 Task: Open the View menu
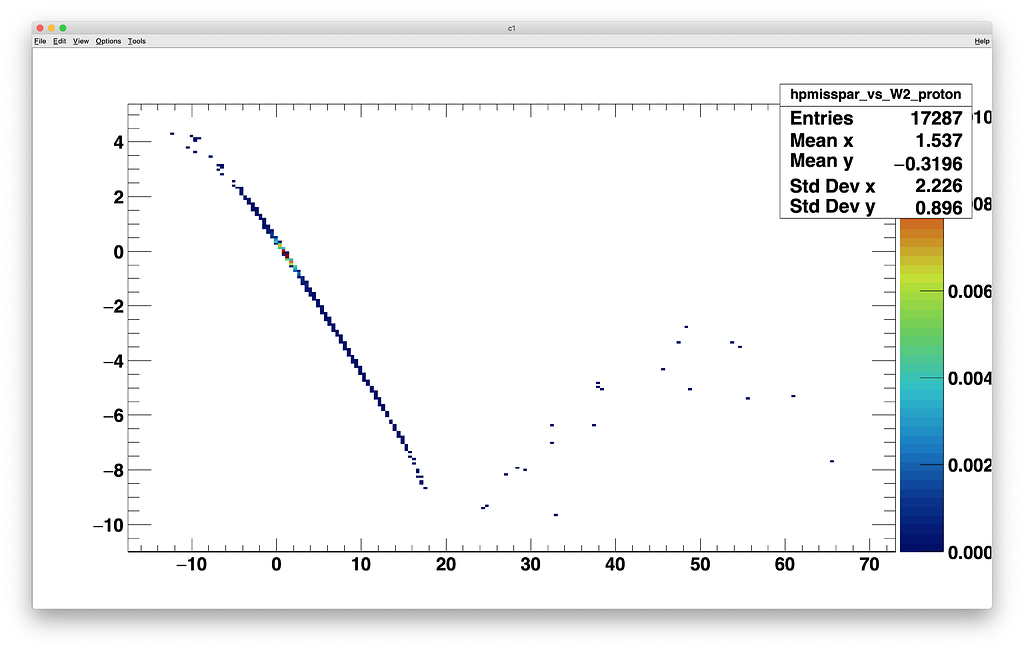[x=81, y=41]
